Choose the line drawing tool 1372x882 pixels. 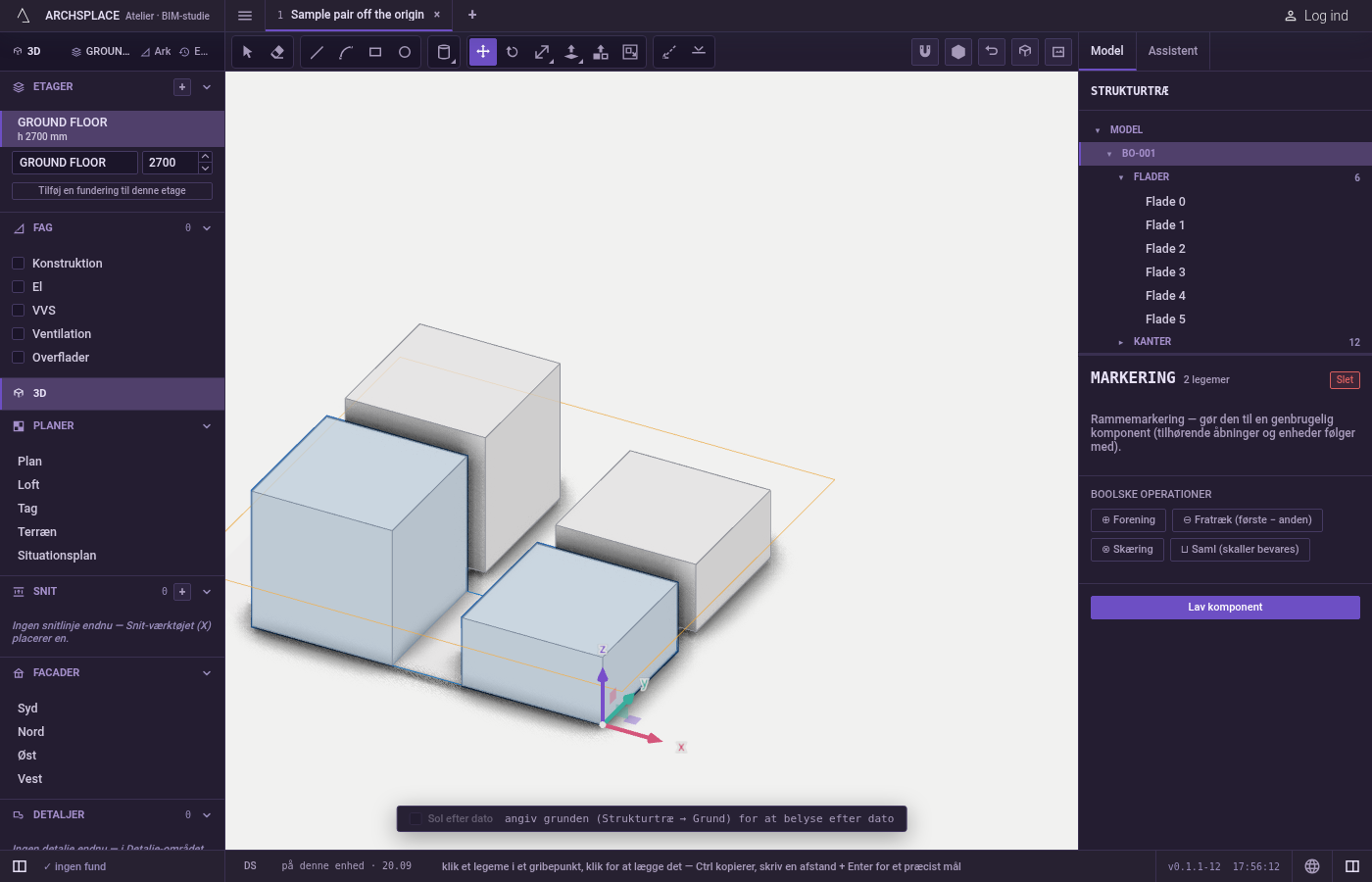pyautogui.click(x=317, y=52)
